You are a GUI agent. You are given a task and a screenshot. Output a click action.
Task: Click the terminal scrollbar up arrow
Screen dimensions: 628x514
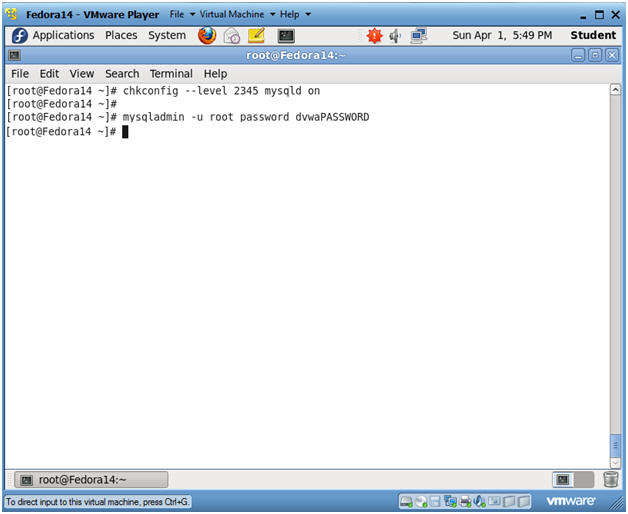[615, 90]
